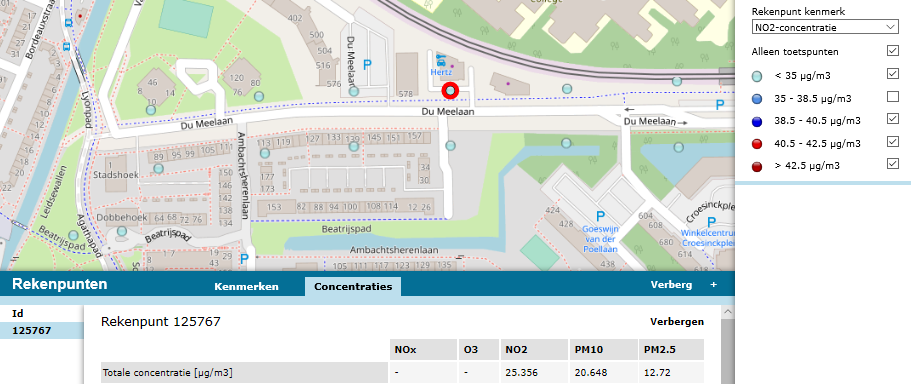Click the dark red > 42.5 legend swatch
The width and height of the screenshot is (911, 384).
click(x=756, y=167)
